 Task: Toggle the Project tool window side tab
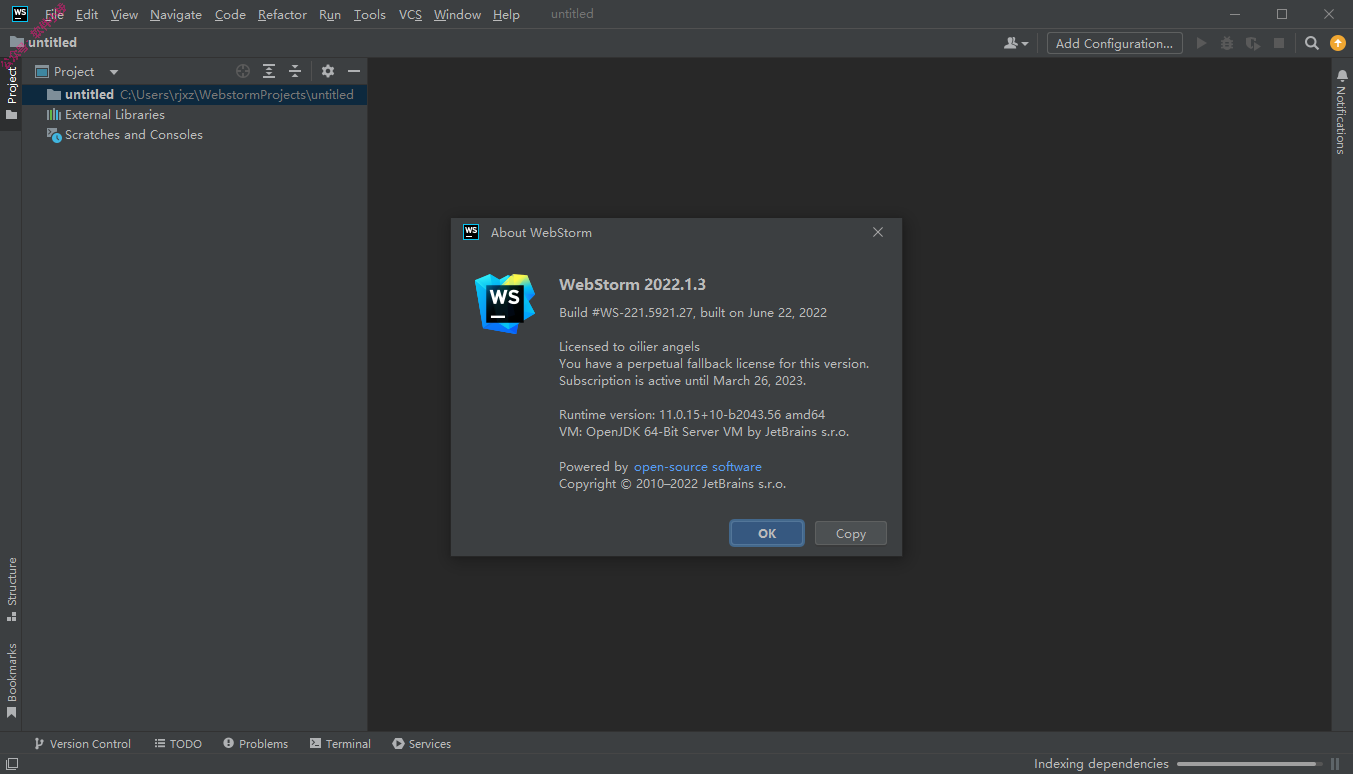click(11, 93)
